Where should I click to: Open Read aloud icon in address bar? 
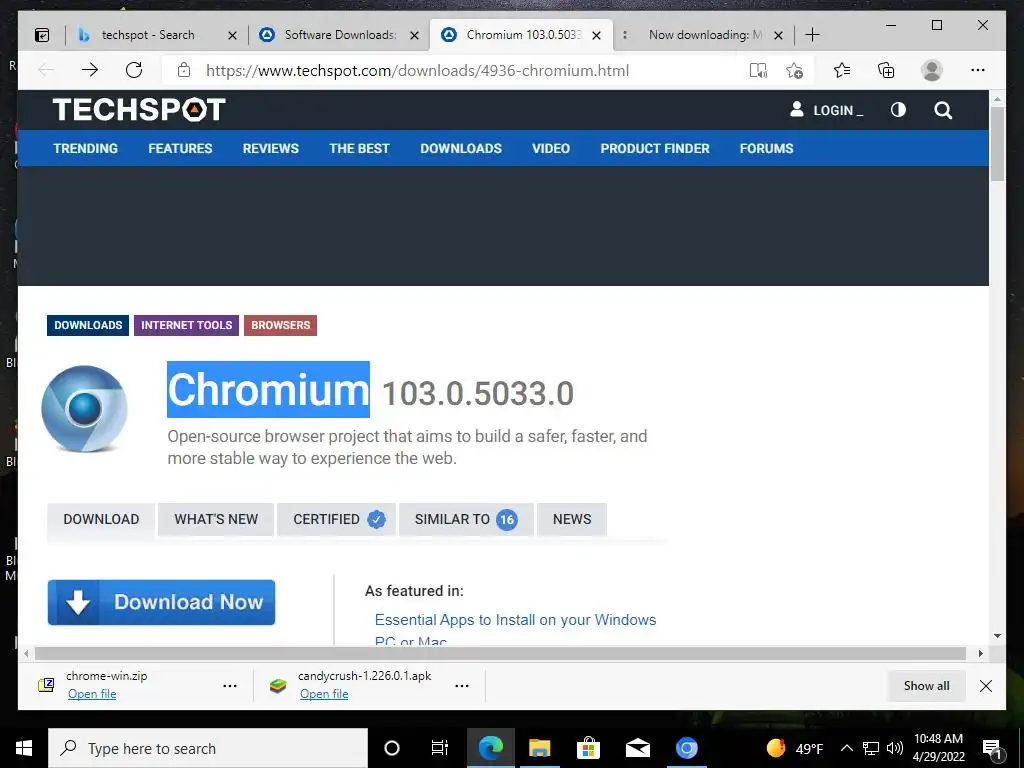point(758,70)
